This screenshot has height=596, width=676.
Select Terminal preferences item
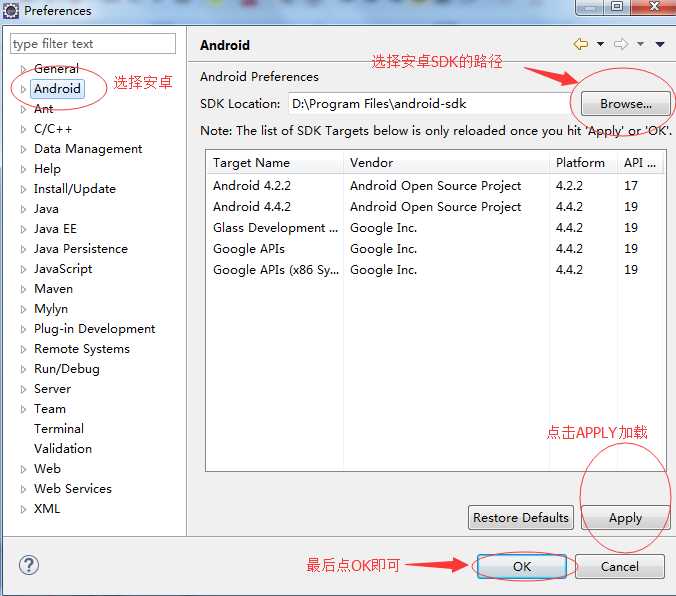coord(59,429)
